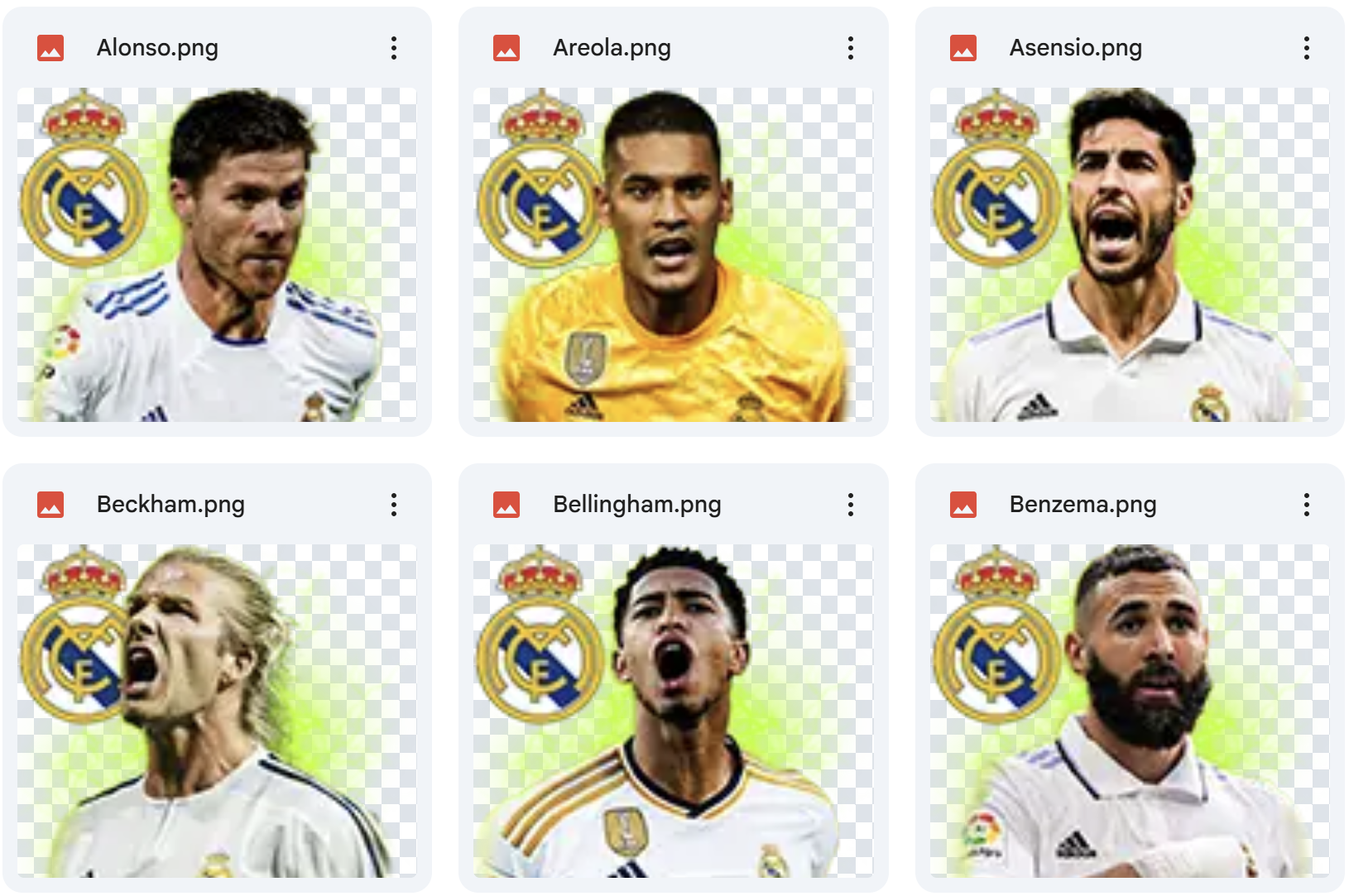Select the Bellingham.png preview thumbnail
The height and width of the screenshot is (896, 1349).
point(673,712)
